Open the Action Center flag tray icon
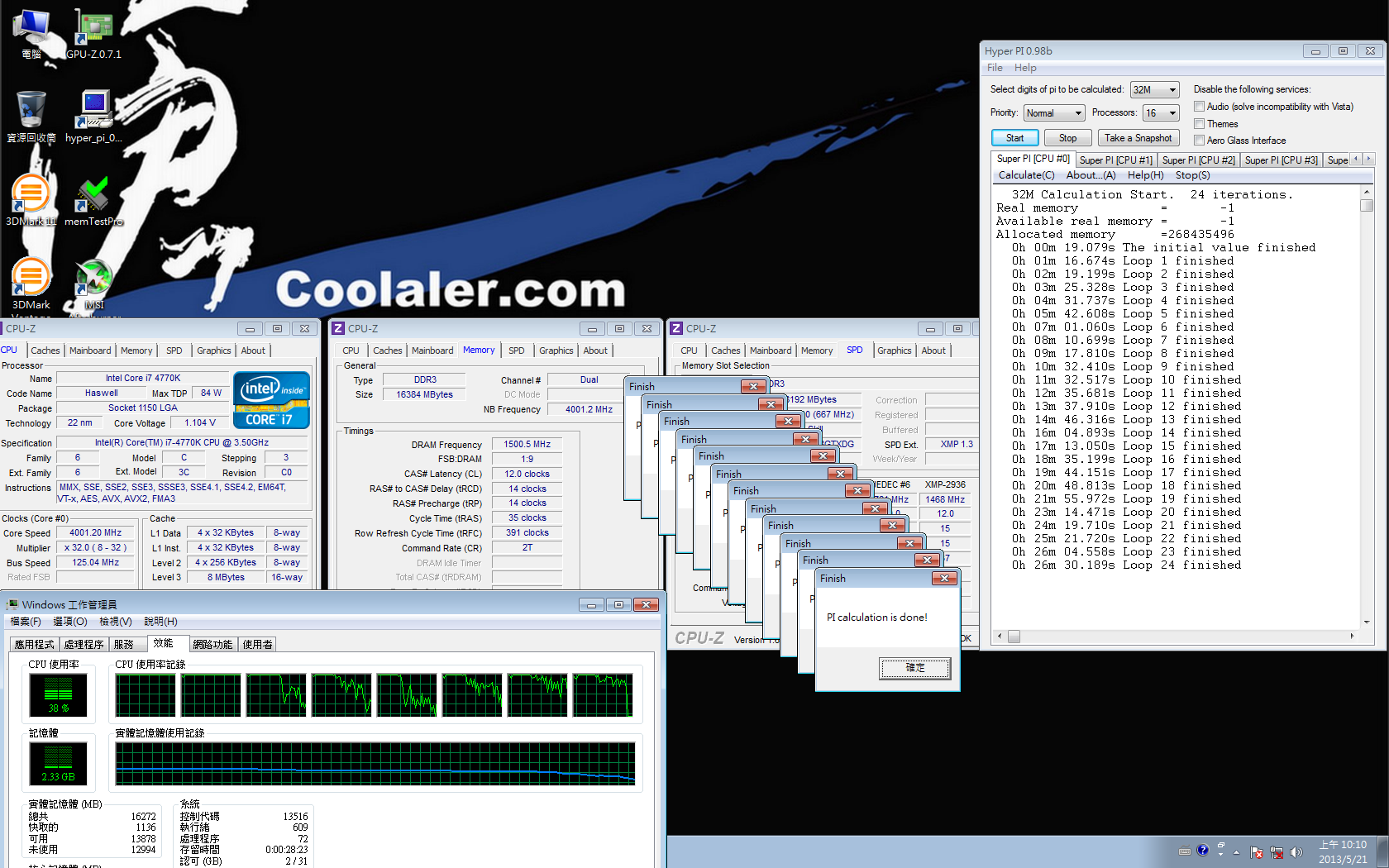 1257,852
